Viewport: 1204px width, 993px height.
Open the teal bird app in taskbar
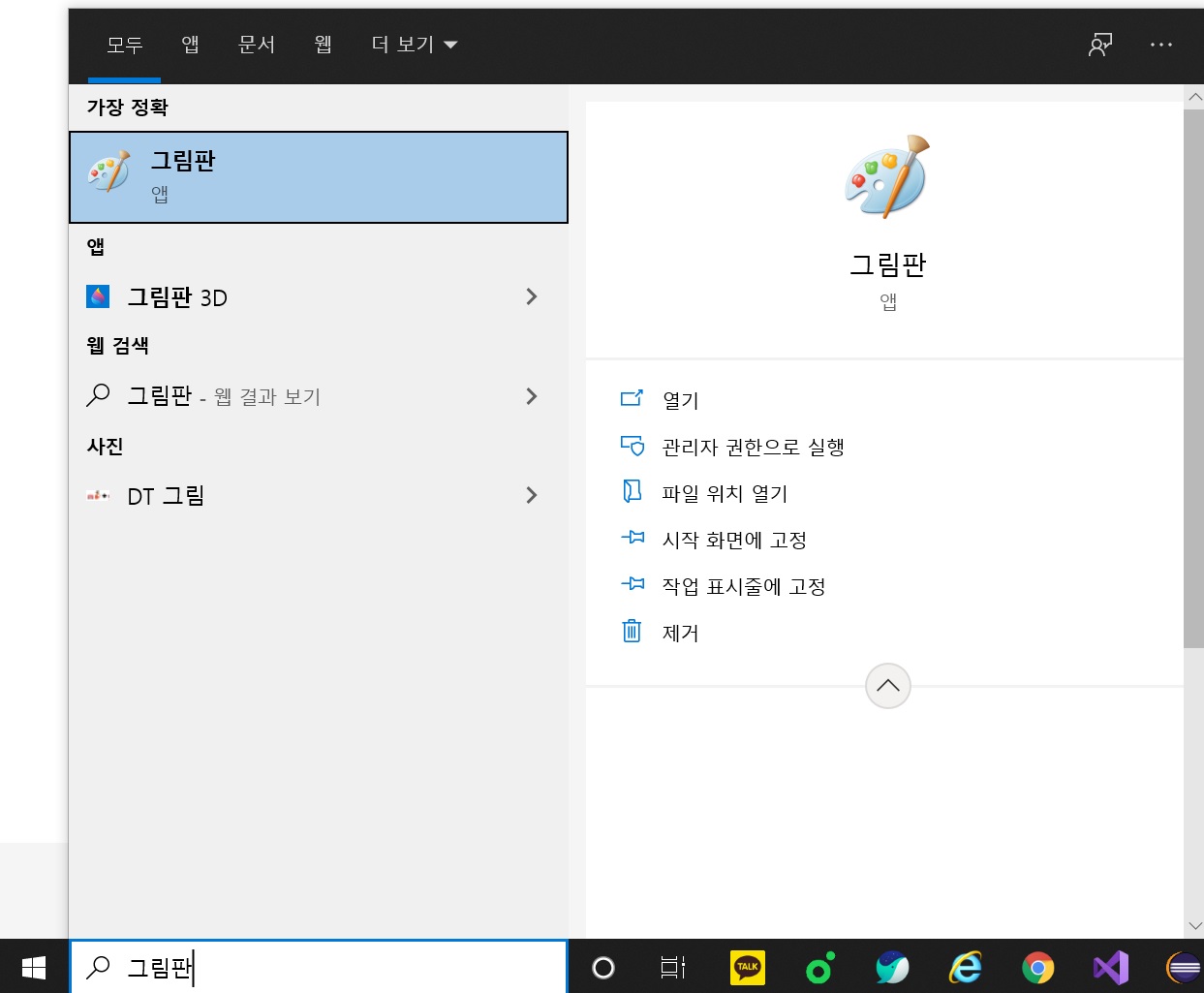coord(892,967)
